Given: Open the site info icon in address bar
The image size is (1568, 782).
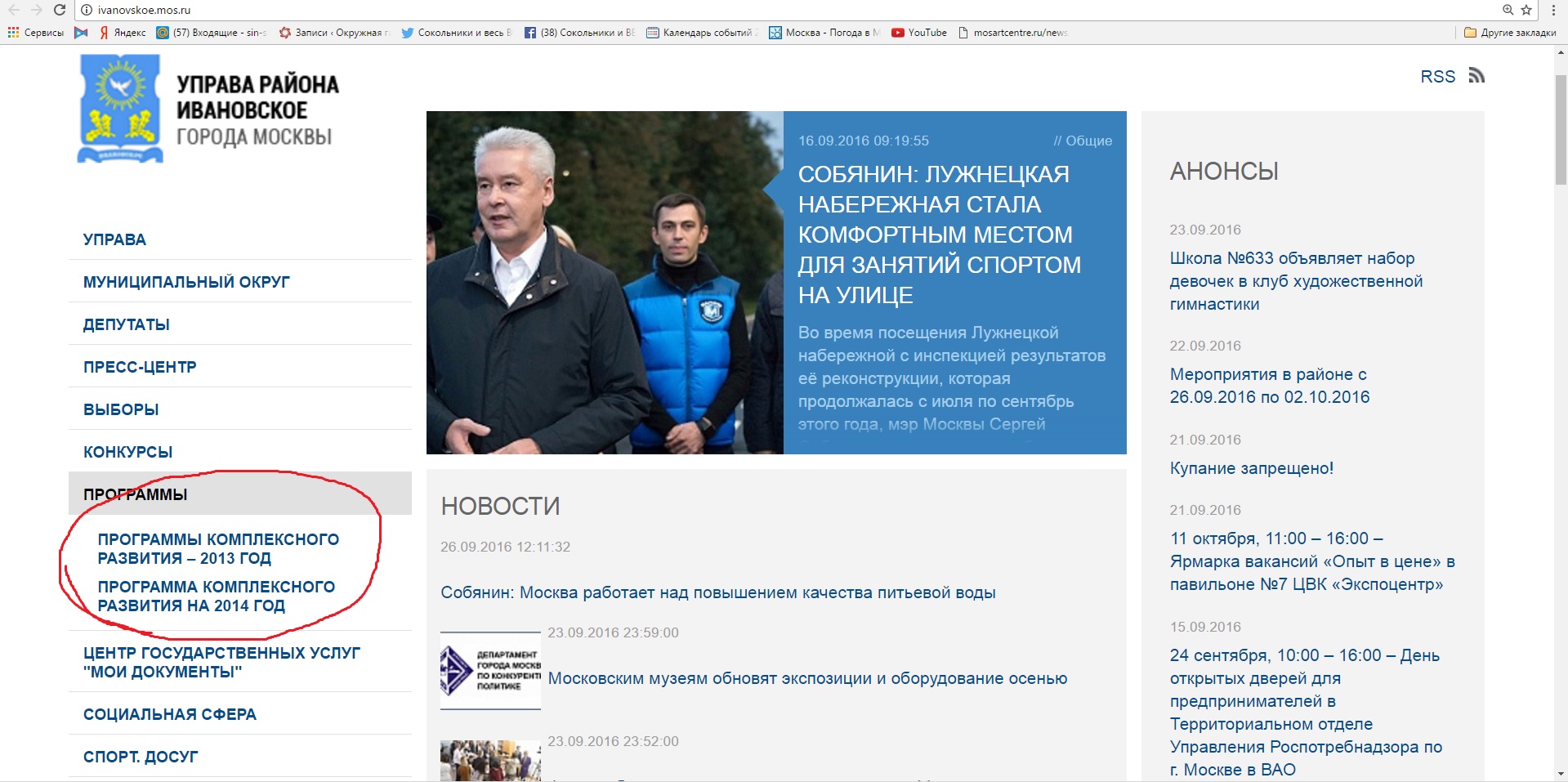Looking at the screenshot, I should (87, 10).
